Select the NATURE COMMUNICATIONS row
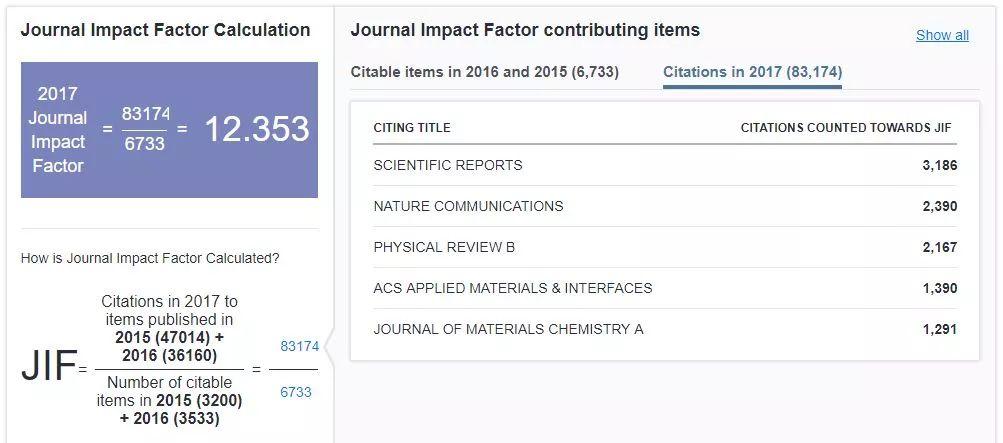Viewport: 1003px width, 443px height. pos(468,206)
